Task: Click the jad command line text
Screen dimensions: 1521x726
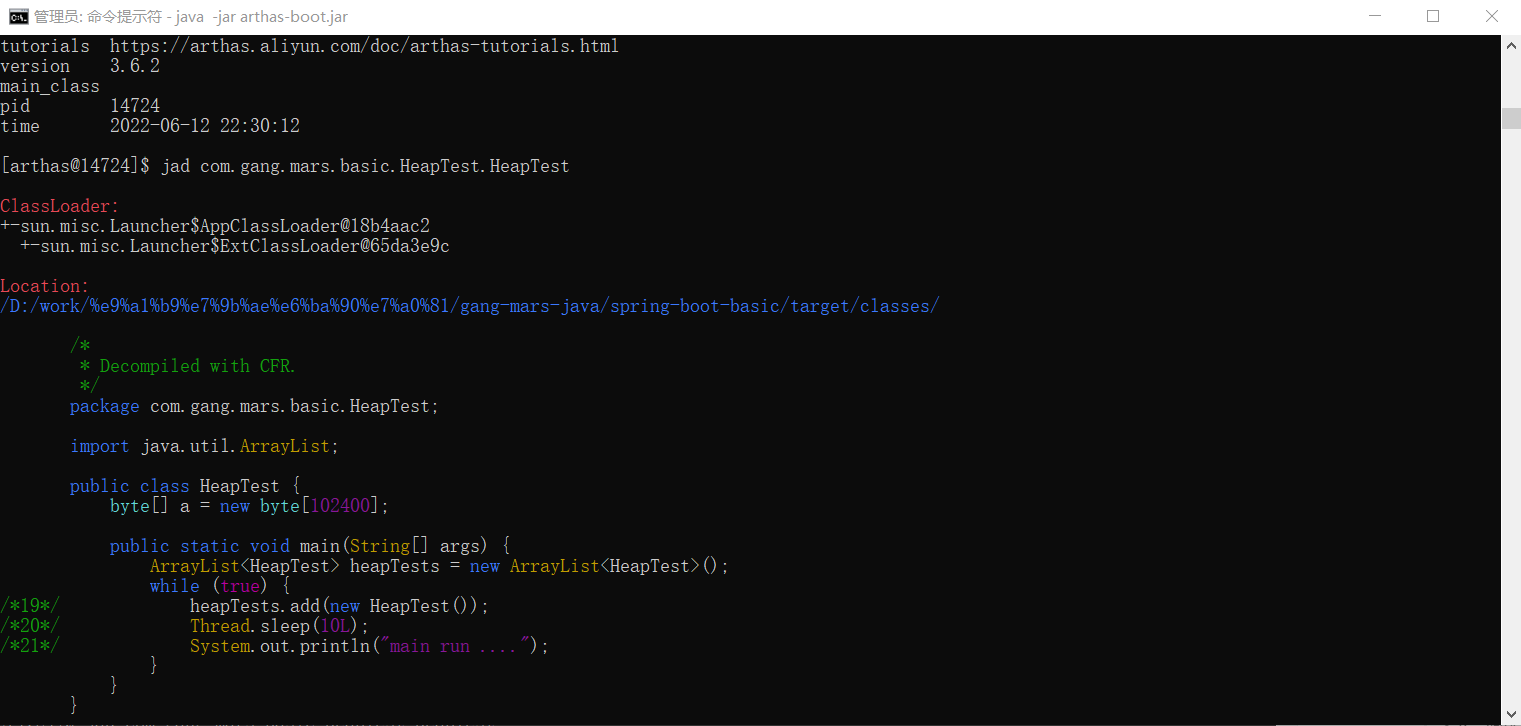Action: point(365,166)
